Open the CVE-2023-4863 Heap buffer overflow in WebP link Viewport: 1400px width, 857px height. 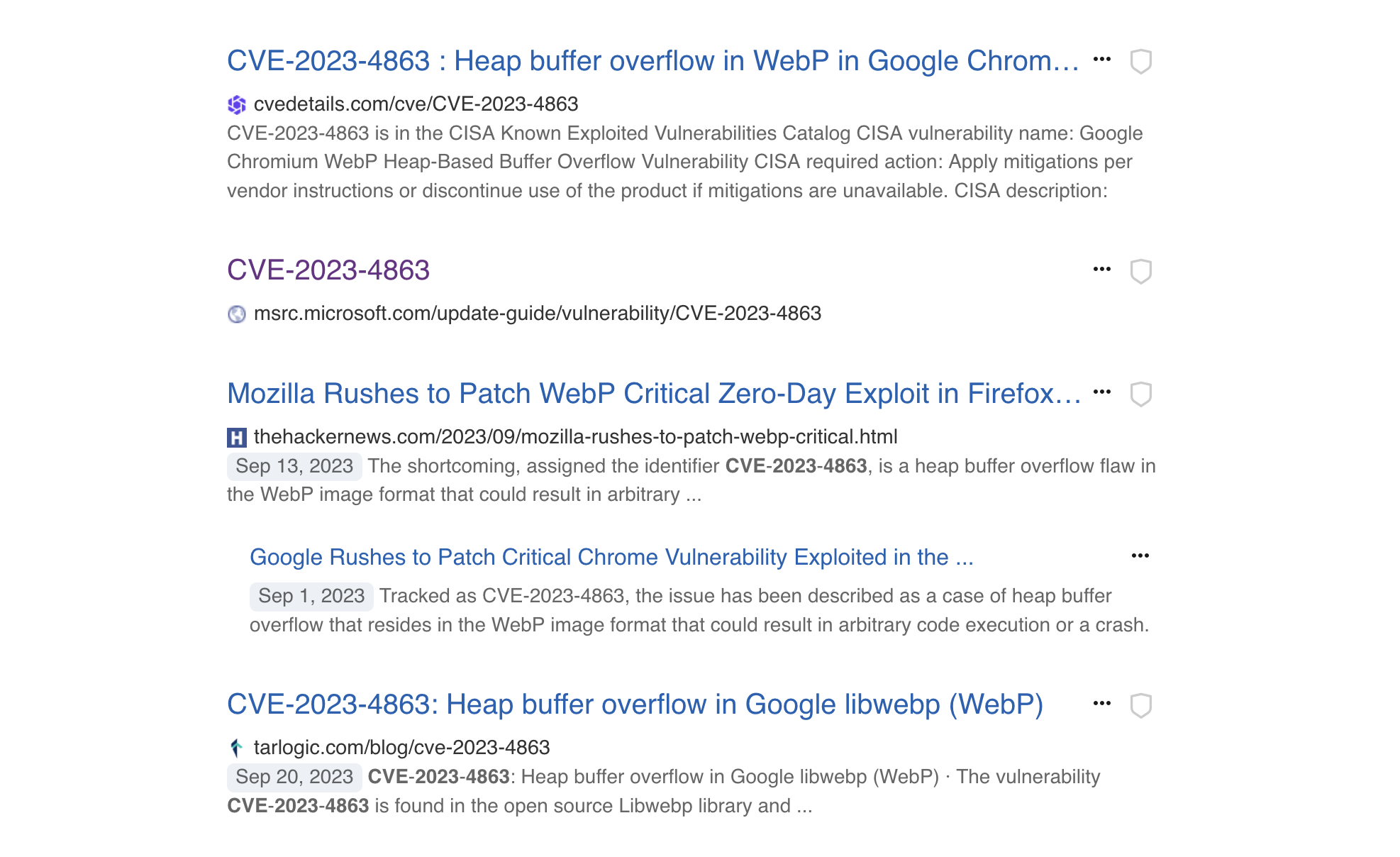tap(652, 61)
